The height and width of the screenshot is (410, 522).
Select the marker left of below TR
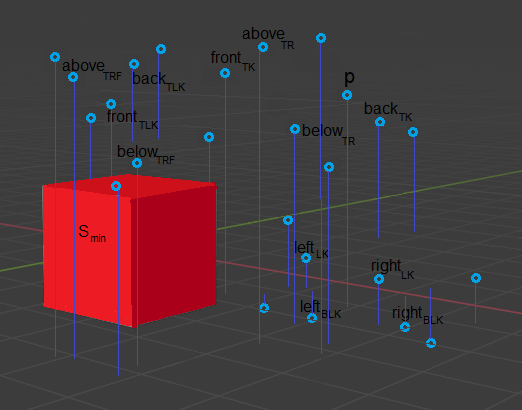click(x=295, y=129)
